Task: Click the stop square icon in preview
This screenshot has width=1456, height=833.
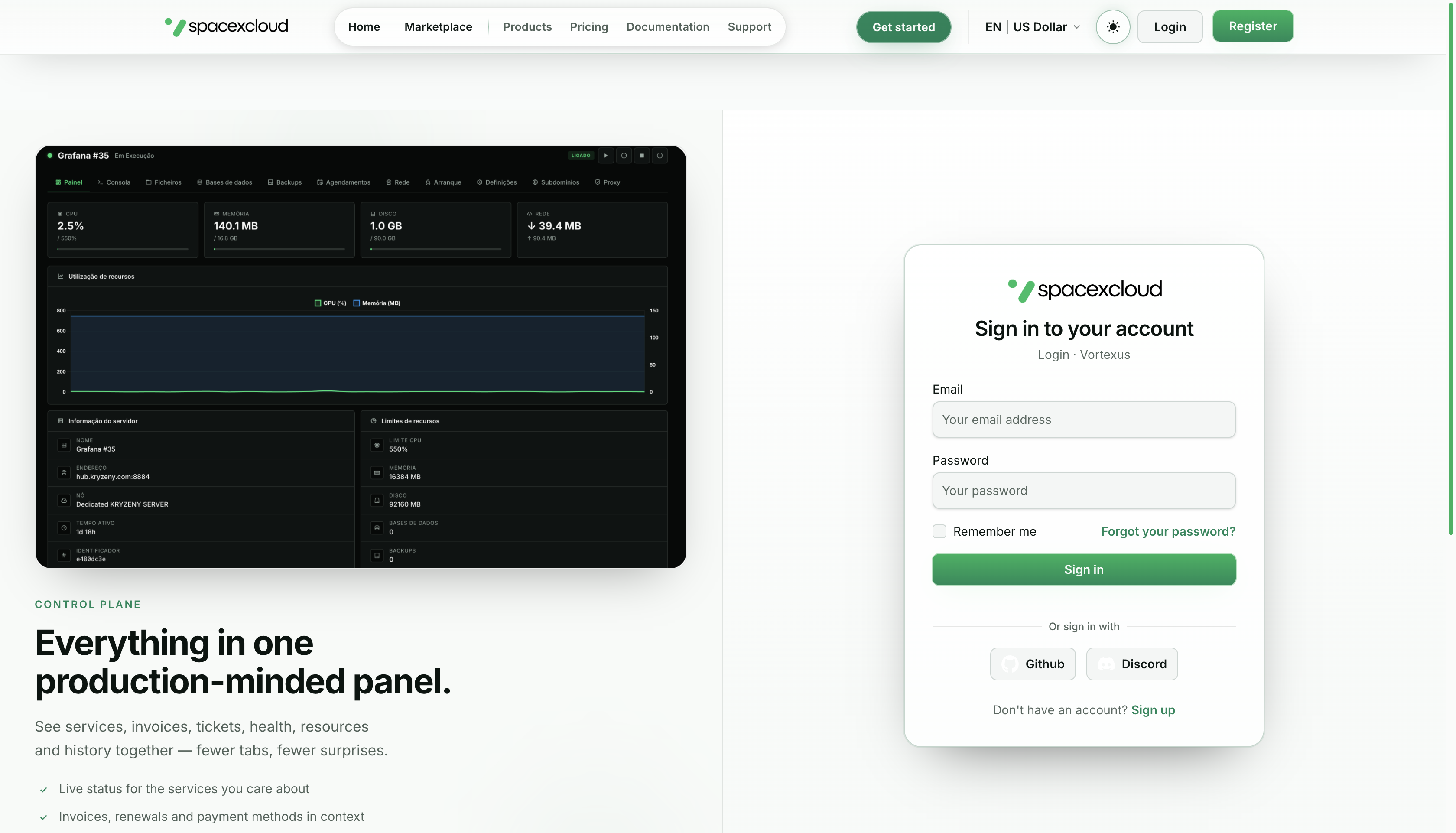Action: click(642, 156)
